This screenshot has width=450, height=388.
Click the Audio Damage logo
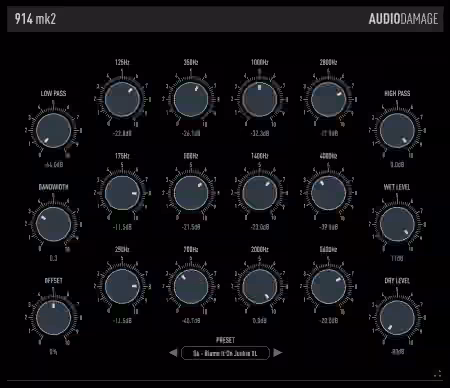pyautogui.click(x=403, y=19)
